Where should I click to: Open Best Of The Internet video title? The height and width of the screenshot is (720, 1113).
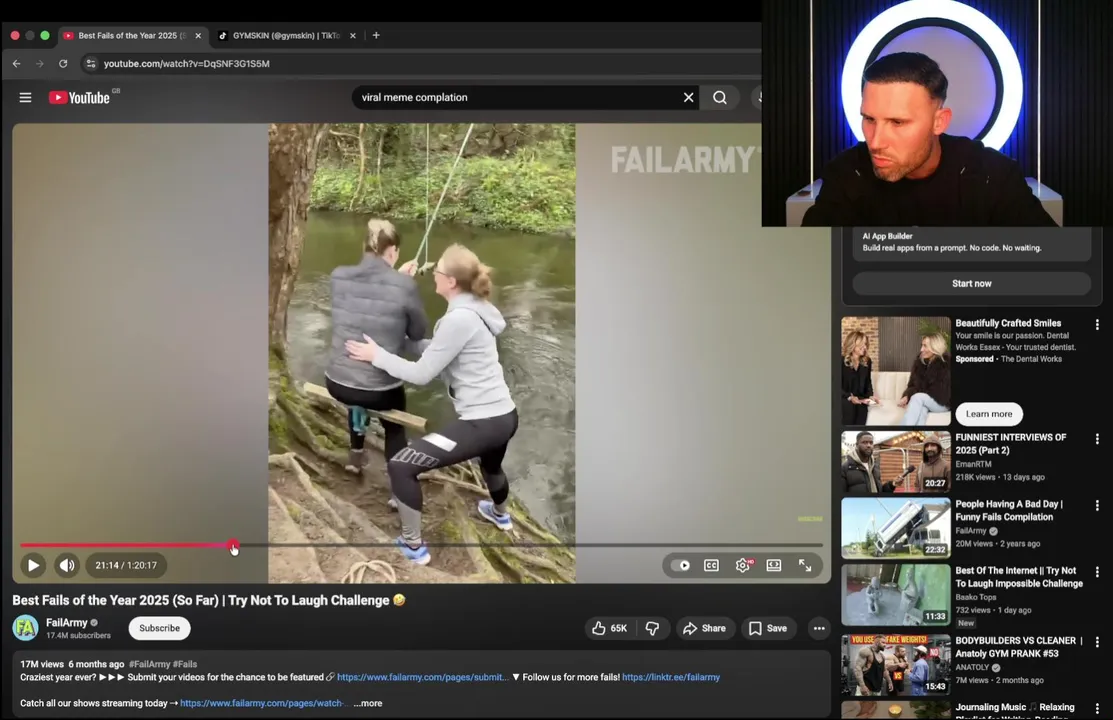[x=1019, y=577]
